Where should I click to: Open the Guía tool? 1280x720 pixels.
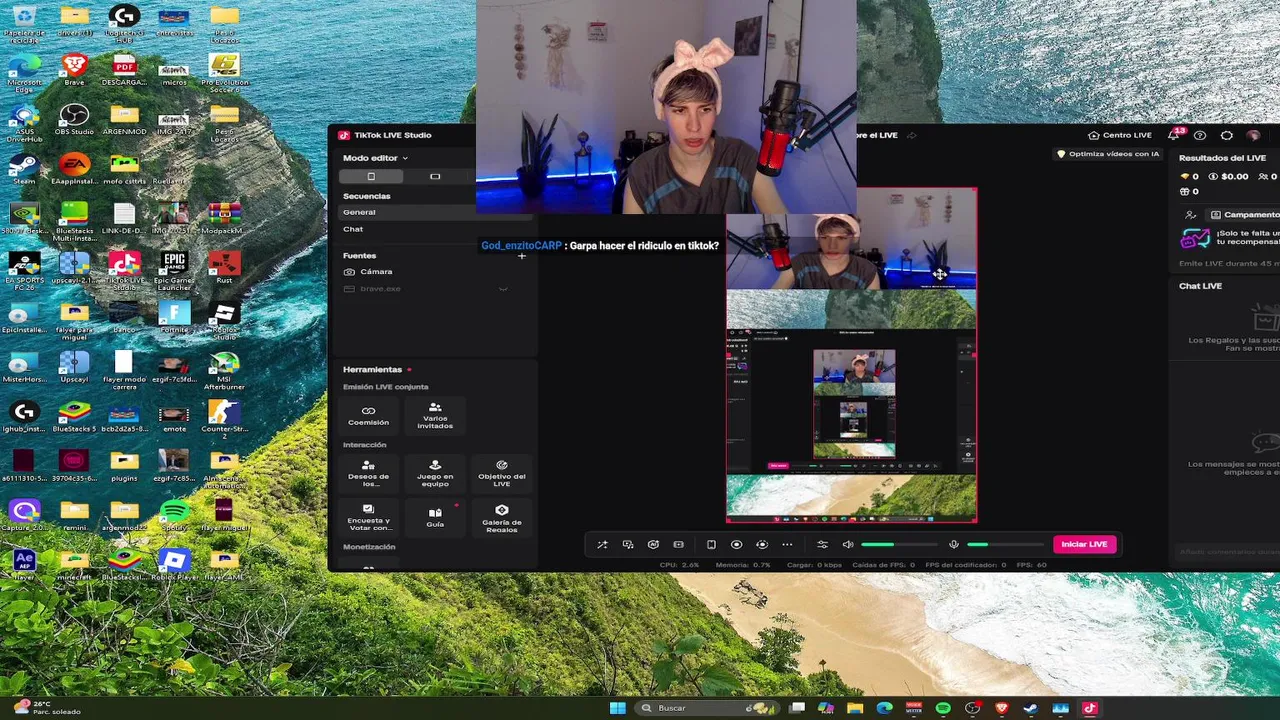(x=435, y=517)
